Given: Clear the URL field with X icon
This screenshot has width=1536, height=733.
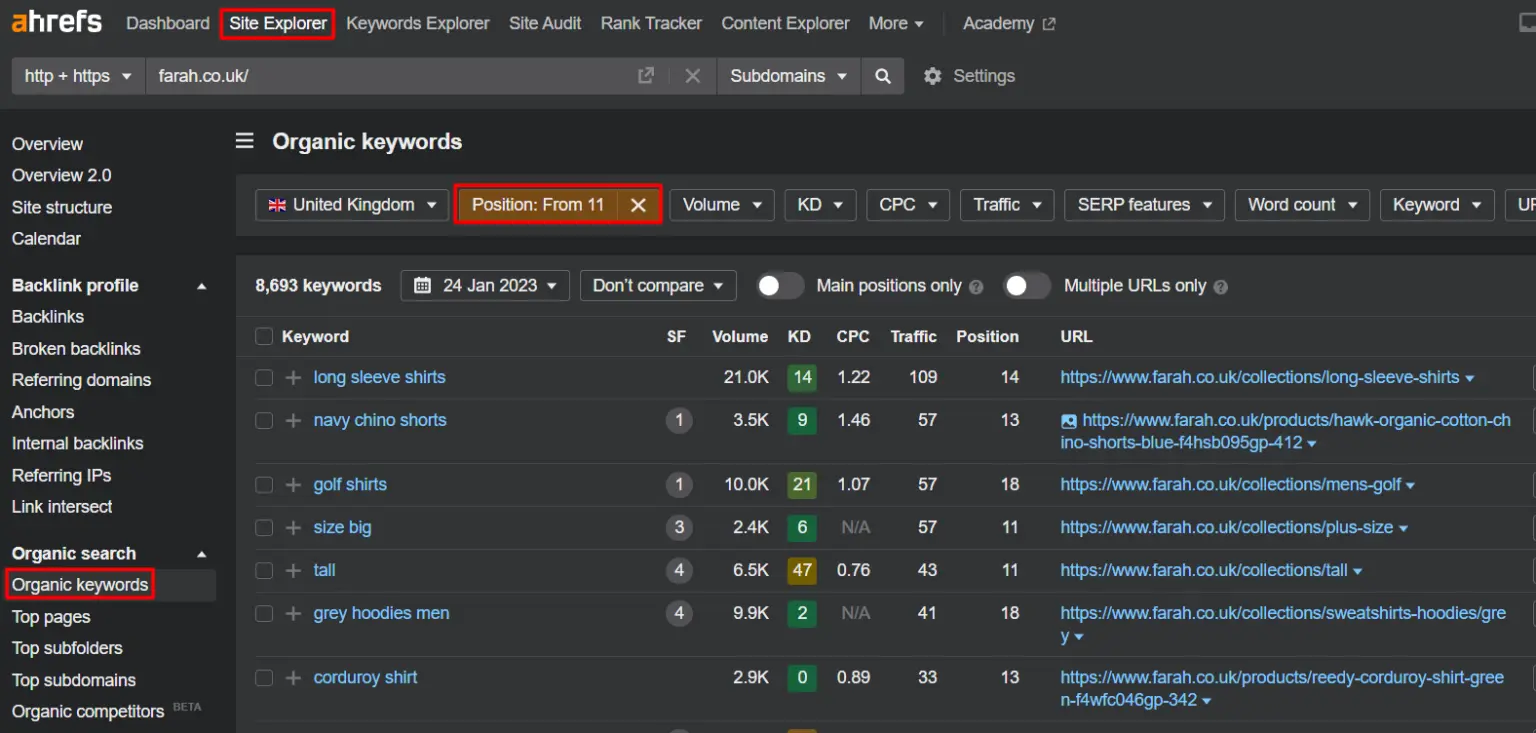Looking at the screenshot, I should click(692, 76).
